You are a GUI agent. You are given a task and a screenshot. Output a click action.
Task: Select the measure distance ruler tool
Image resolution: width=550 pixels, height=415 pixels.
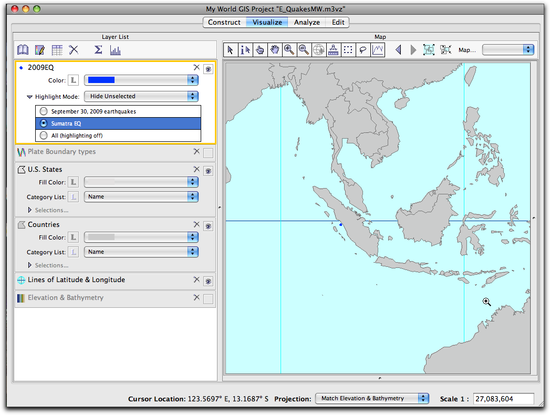tap(333, 50)
